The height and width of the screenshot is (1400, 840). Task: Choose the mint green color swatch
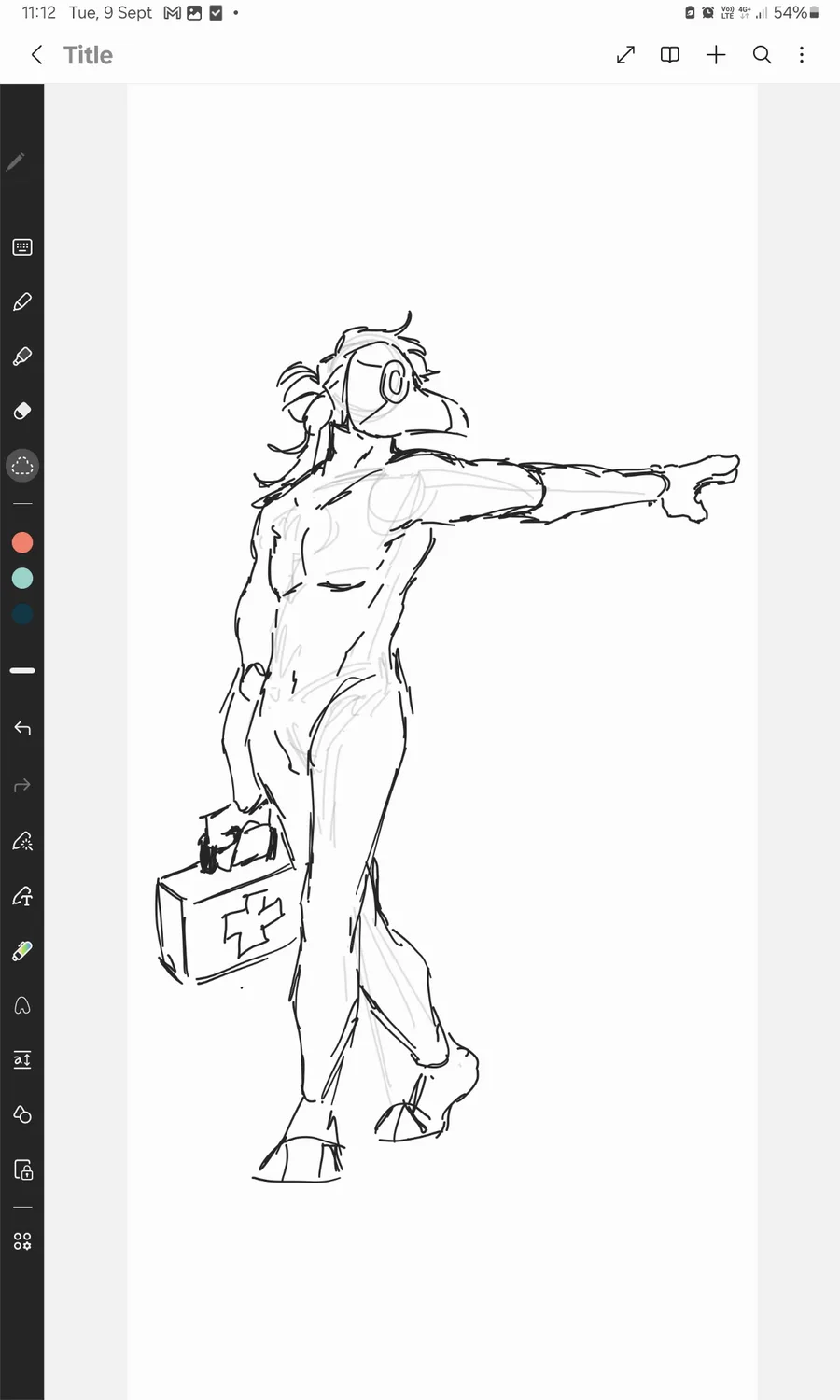point(22,579)
